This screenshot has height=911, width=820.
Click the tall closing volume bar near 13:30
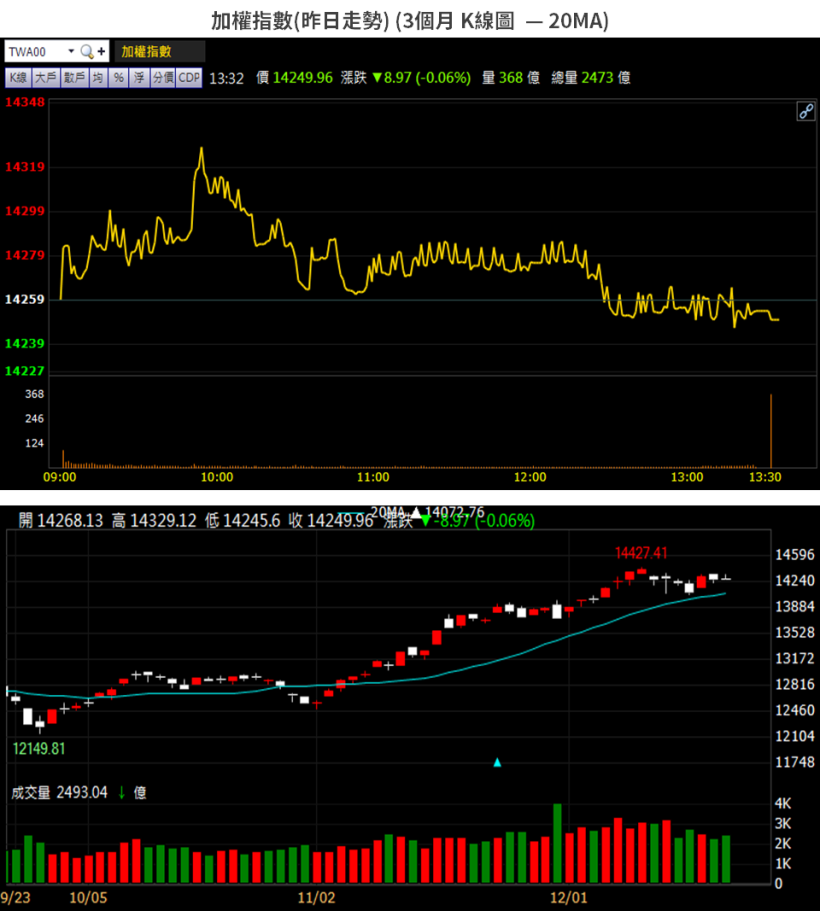771,431
